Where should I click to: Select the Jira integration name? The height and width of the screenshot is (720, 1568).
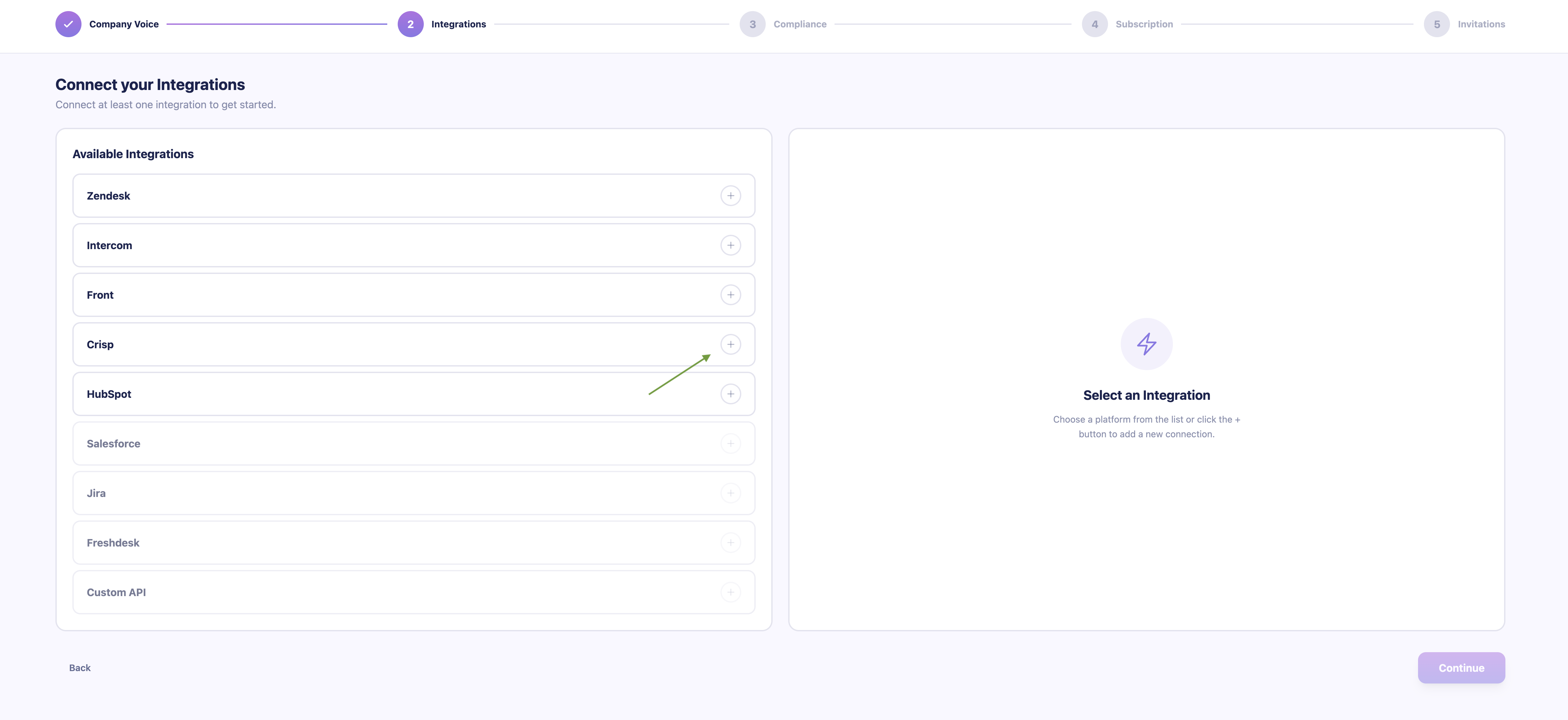pyautogui.click(x=96, y=493)
